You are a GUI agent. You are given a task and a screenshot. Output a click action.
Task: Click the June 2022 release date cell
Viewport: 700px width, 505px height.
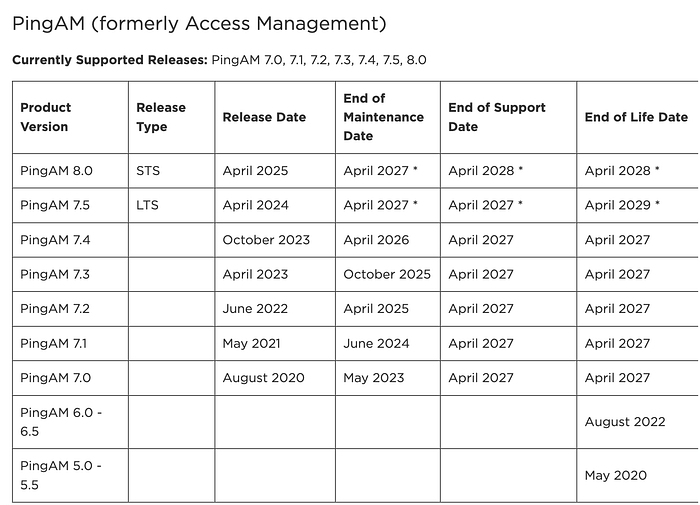(x=255, y=309)
